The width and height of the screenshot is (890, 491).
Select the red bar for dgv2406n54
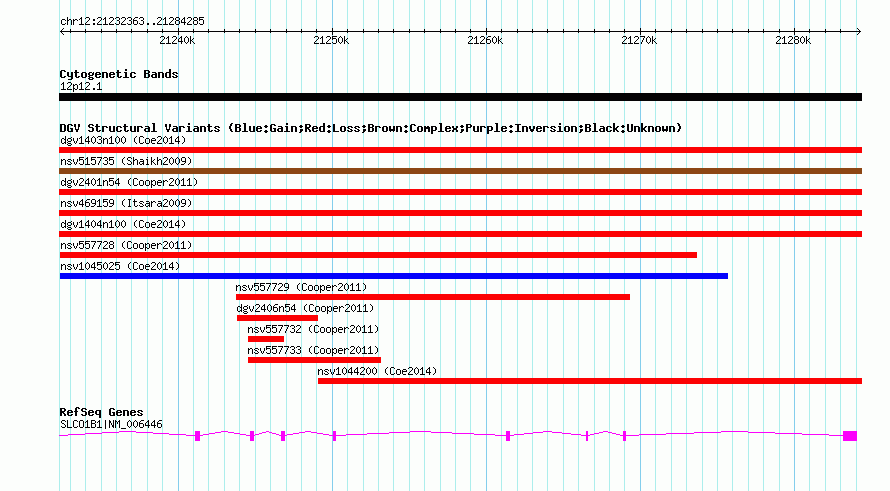pyautogui.click(x=277, y=318)
